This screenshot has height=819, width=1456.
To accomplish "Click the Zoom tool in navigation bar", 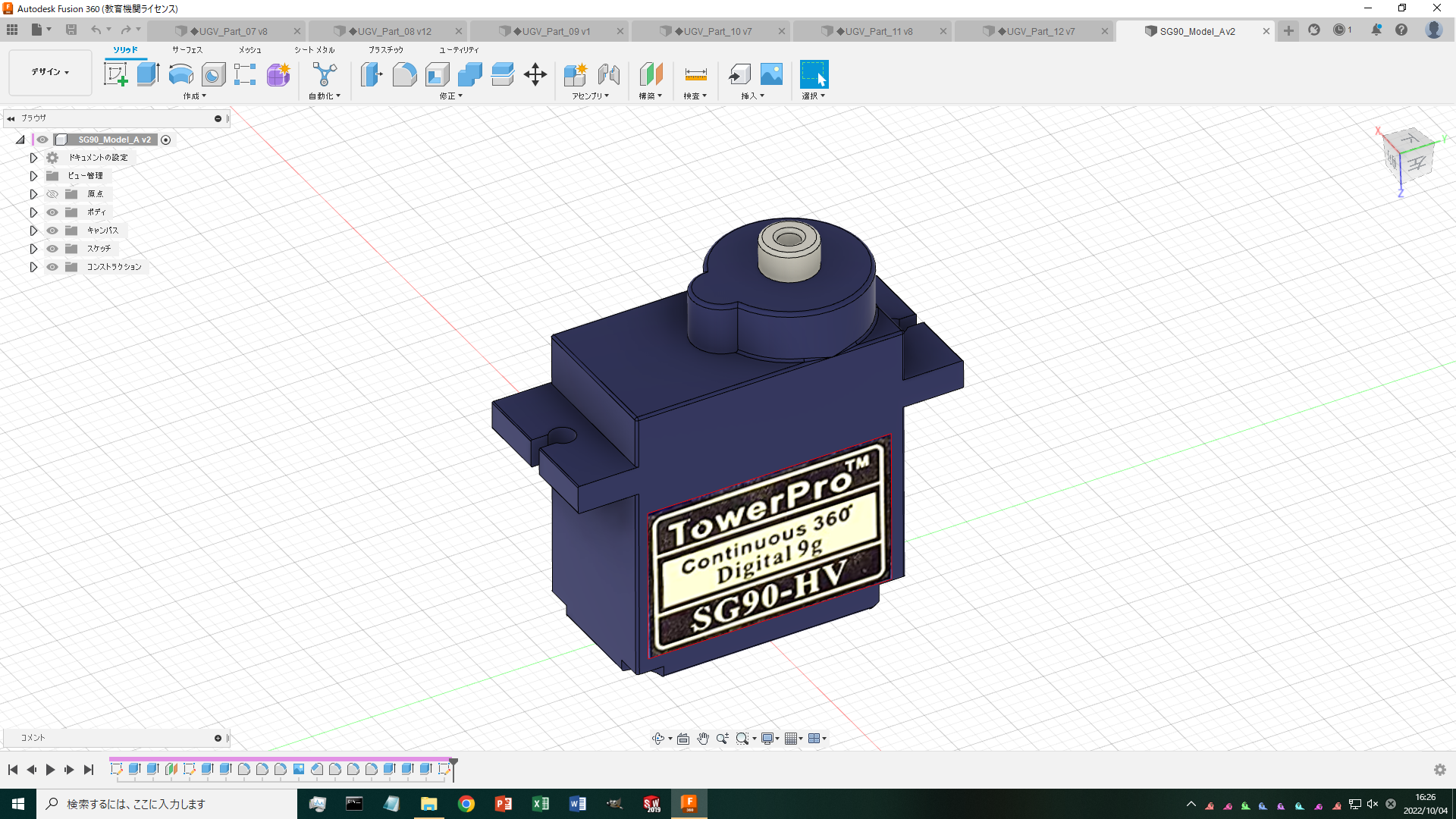I will pos(723,739).
